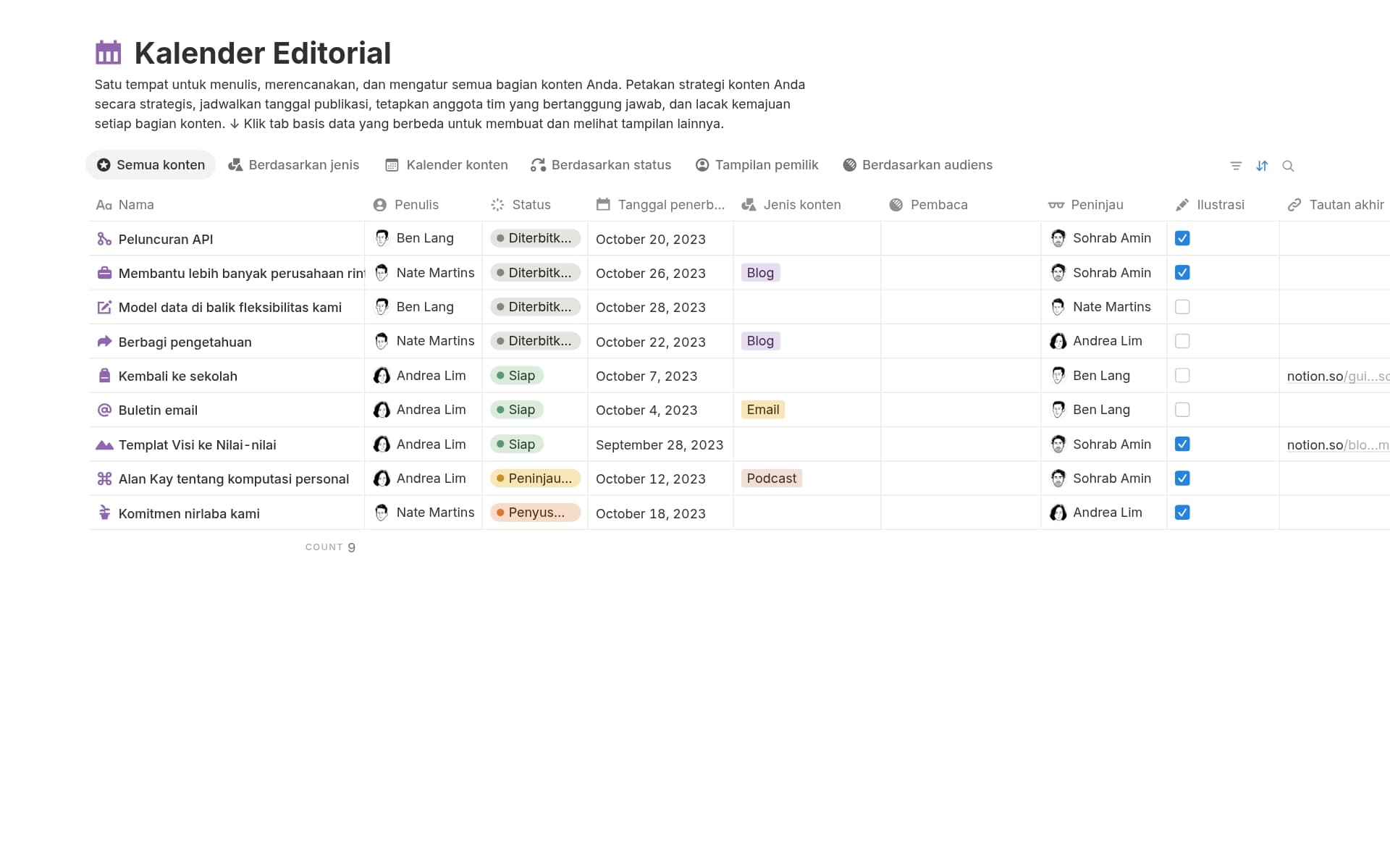Viewport: 1390px width, 868px height.
Task: Open Templat Visi ke Nilai-nilai page
Action: (197, 444)
